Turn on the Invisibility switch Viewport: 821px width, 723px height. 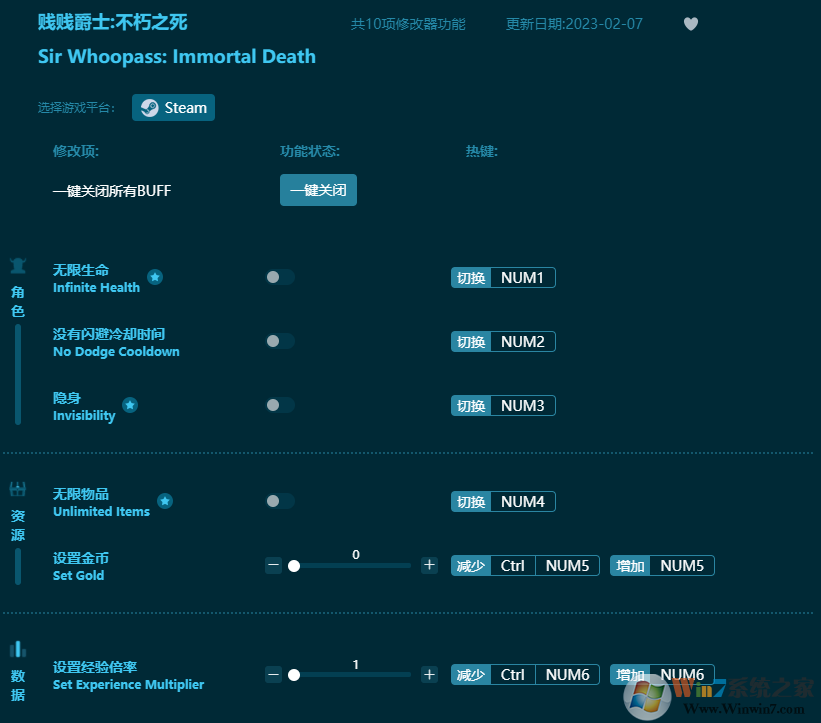pyautogui.click(x=280, y=405)
